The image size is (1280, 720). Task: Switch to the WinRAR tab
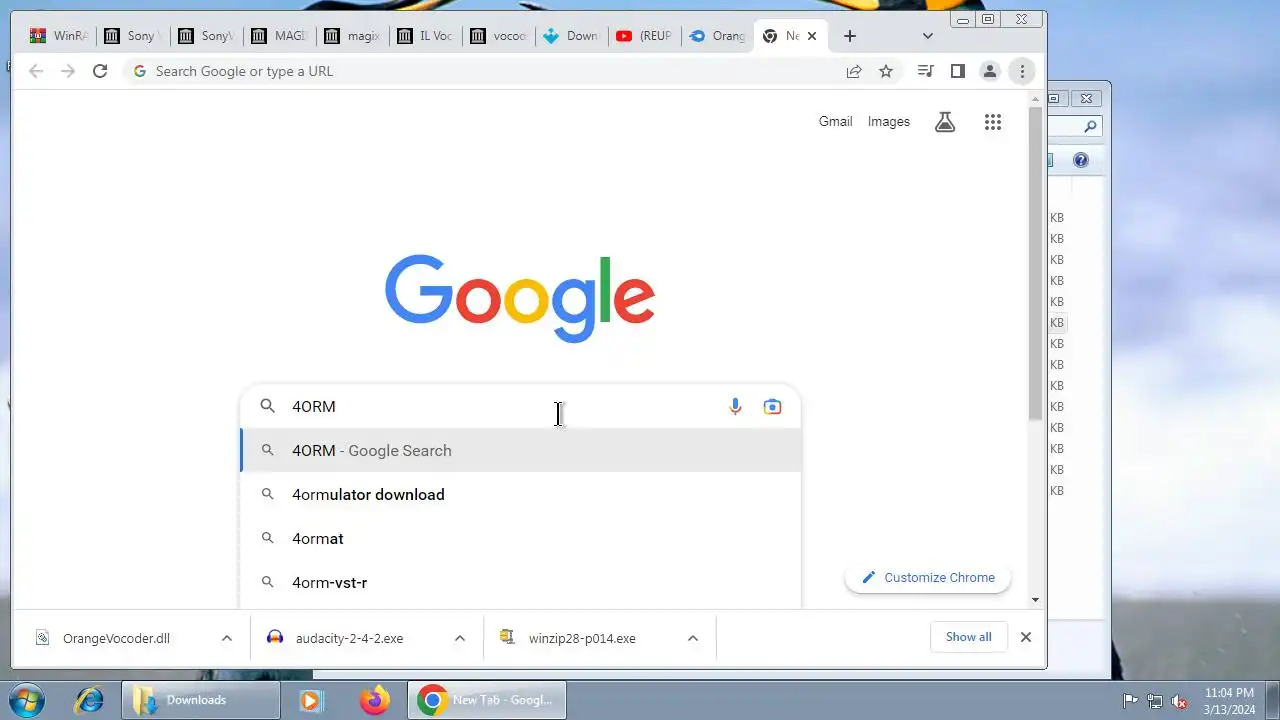(x=59, y=36)
